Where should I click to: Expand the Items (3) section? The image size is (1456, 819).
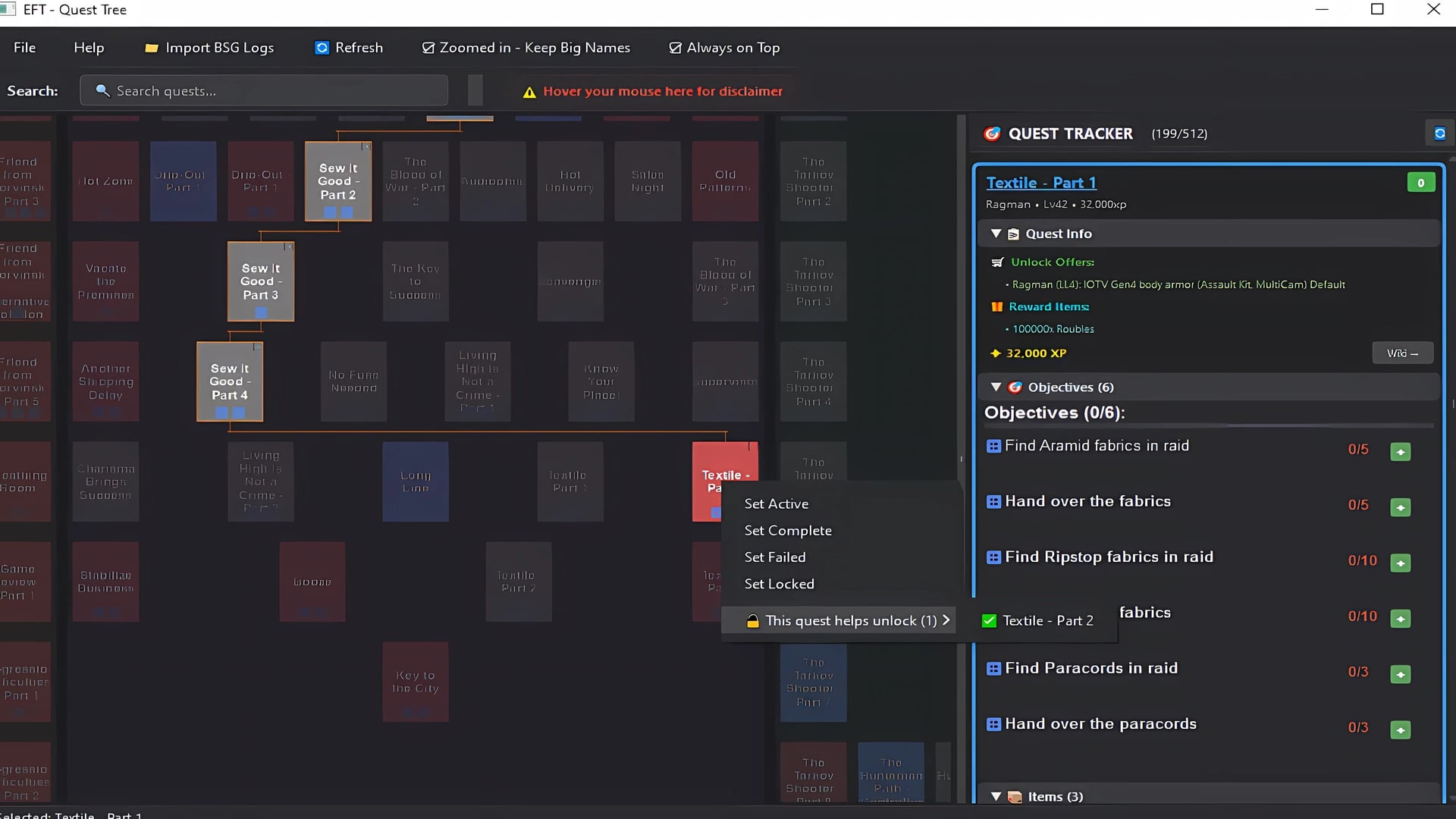point(996,797)
